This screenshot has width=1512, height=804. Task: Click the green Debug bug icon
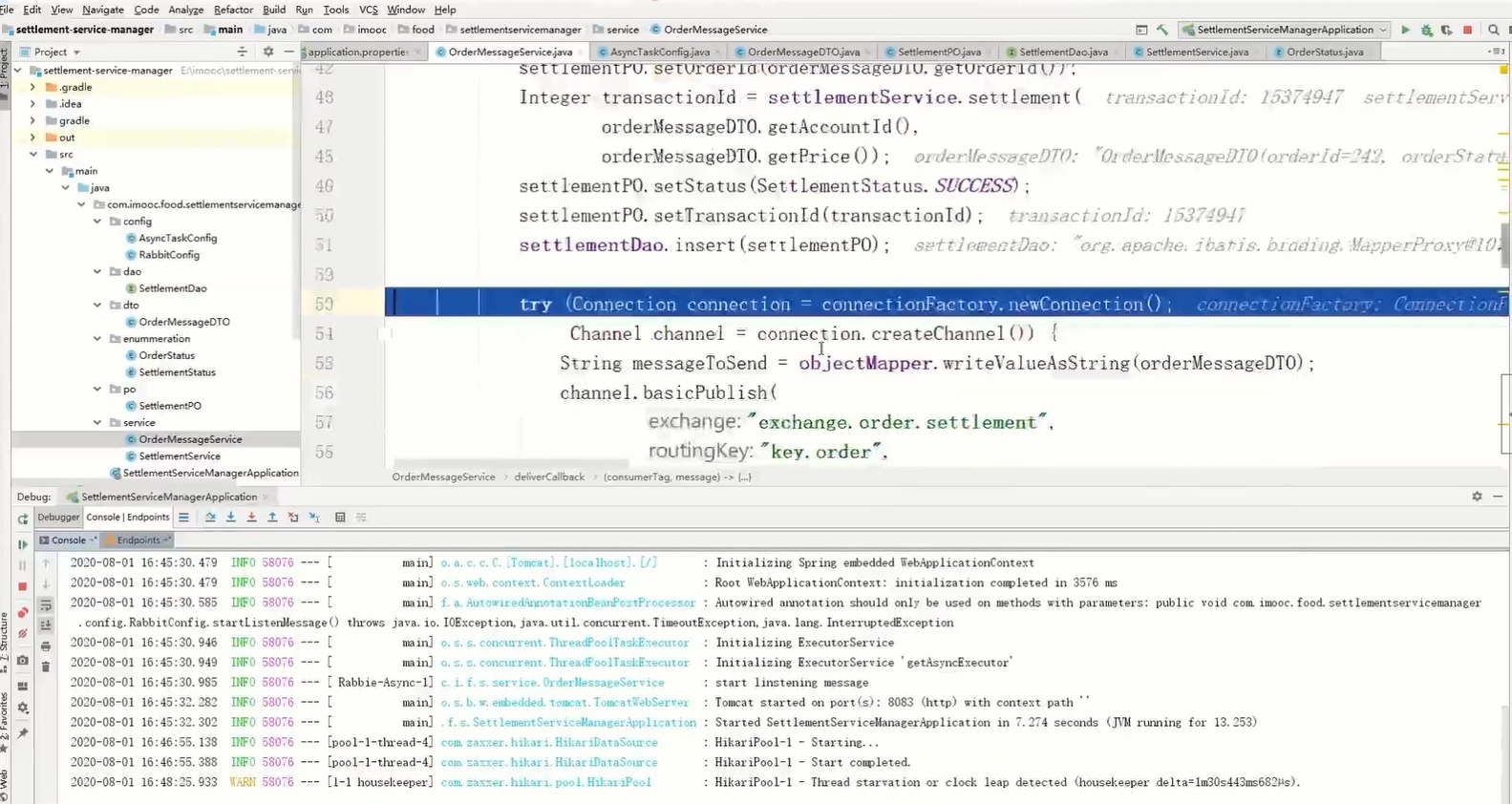(x=1426, y=30)
